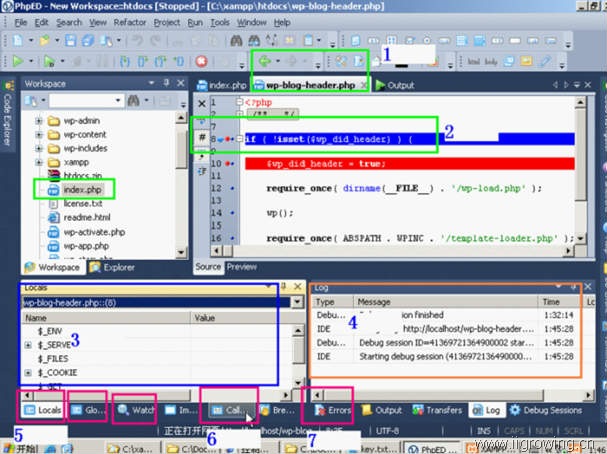Open the Project menu

(x=167, y=22)
